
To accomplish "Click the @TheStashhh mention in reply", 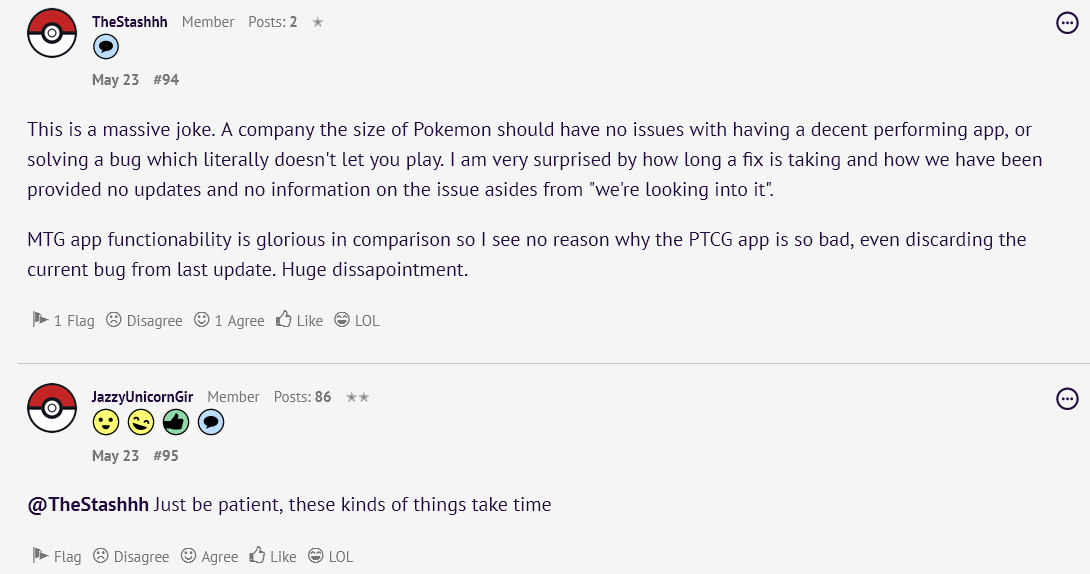I will [x=88, y=505].
